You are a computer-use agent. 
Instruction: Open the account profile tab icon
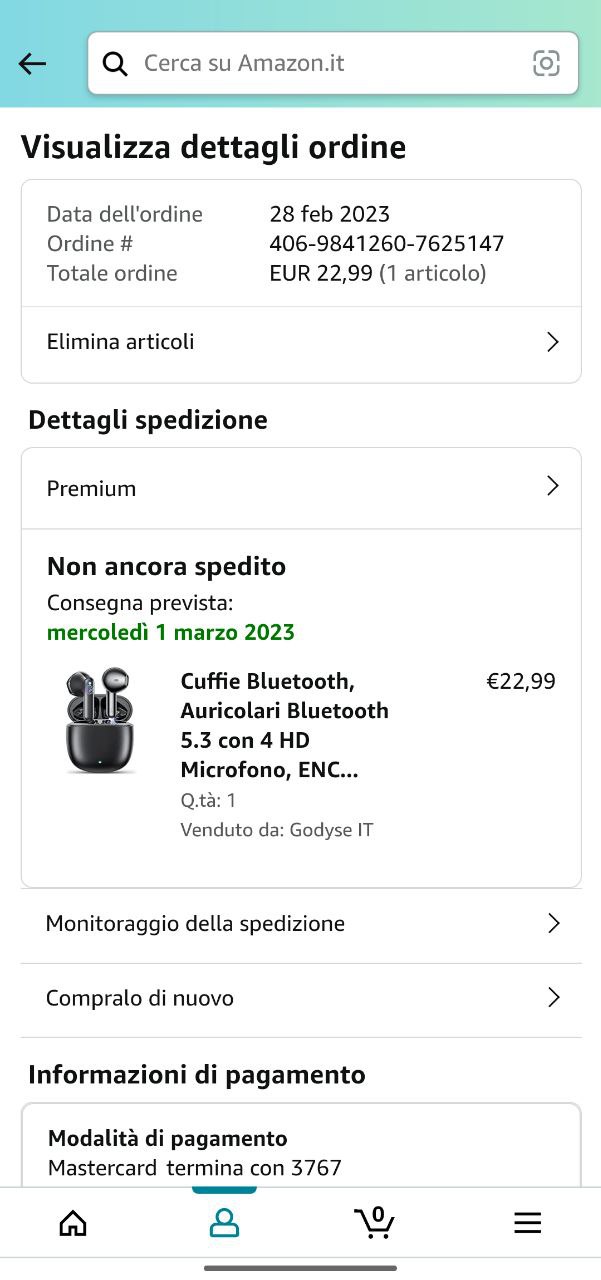click(x=224, y=1222)
